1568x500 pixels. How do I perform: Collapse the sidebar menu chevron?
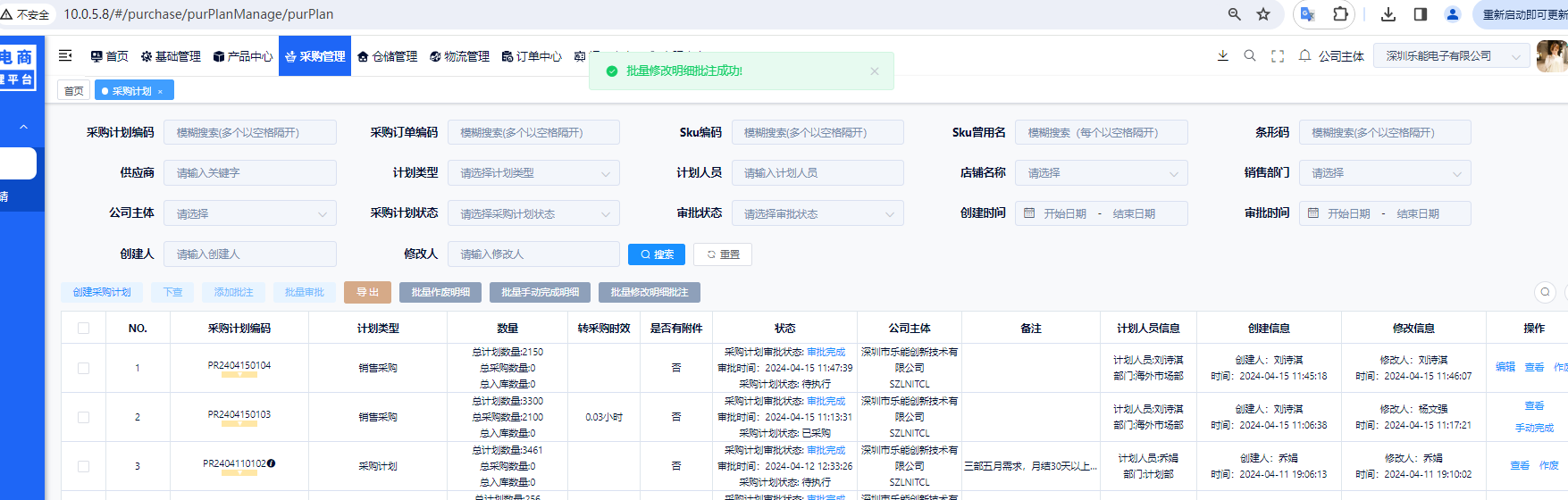point(23,127)
